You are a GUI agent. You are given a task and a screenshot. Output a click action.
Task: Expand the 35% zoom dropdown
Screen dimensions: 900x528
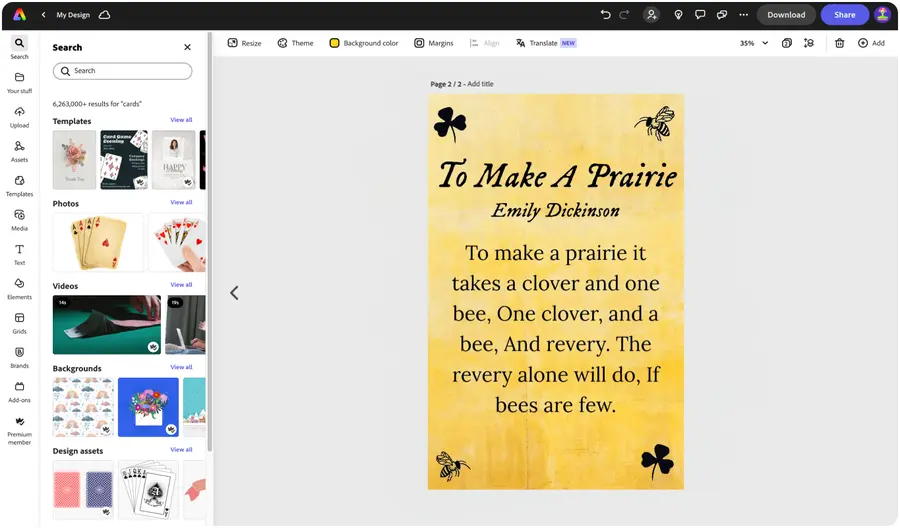point(765,43)
